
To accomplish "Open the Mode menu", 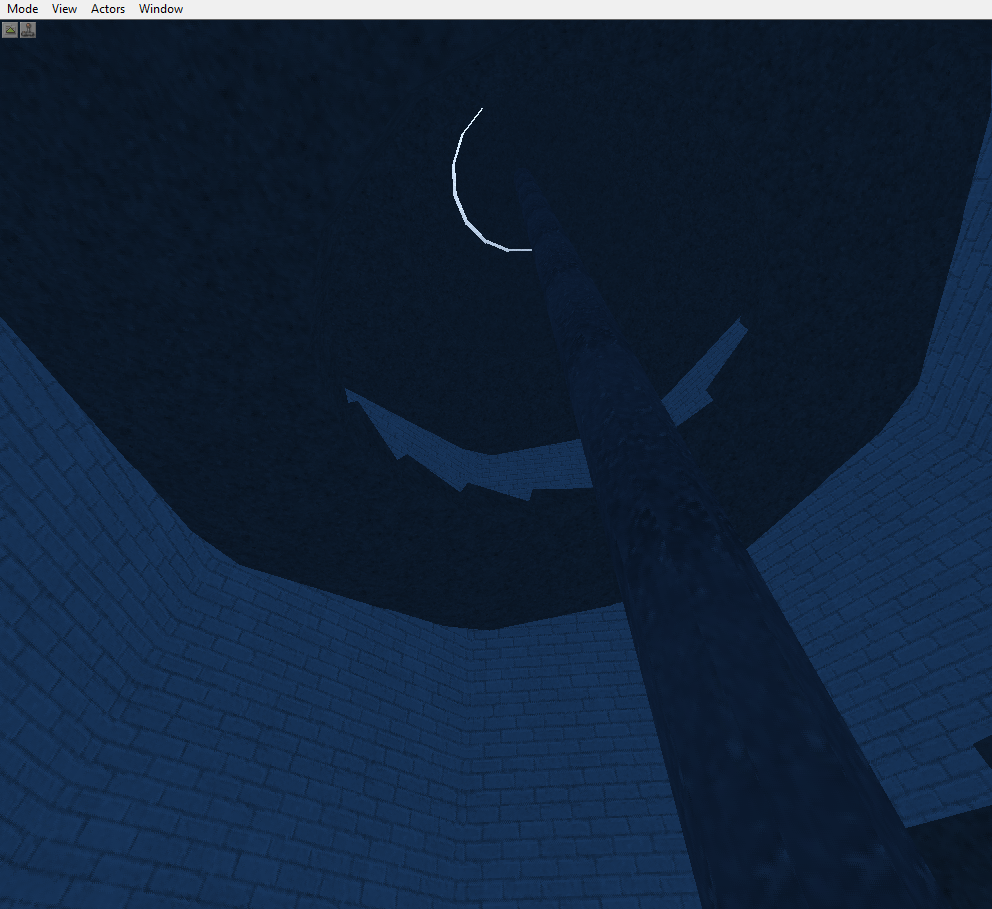I will click(22, 9).
